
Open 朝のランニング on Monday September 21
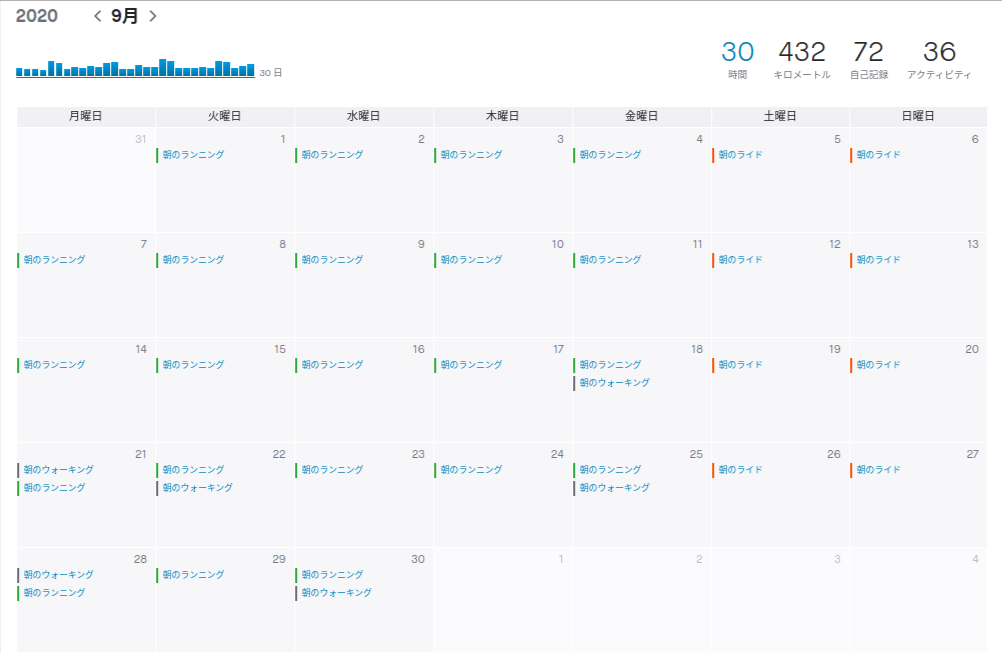tap(55, 488)
